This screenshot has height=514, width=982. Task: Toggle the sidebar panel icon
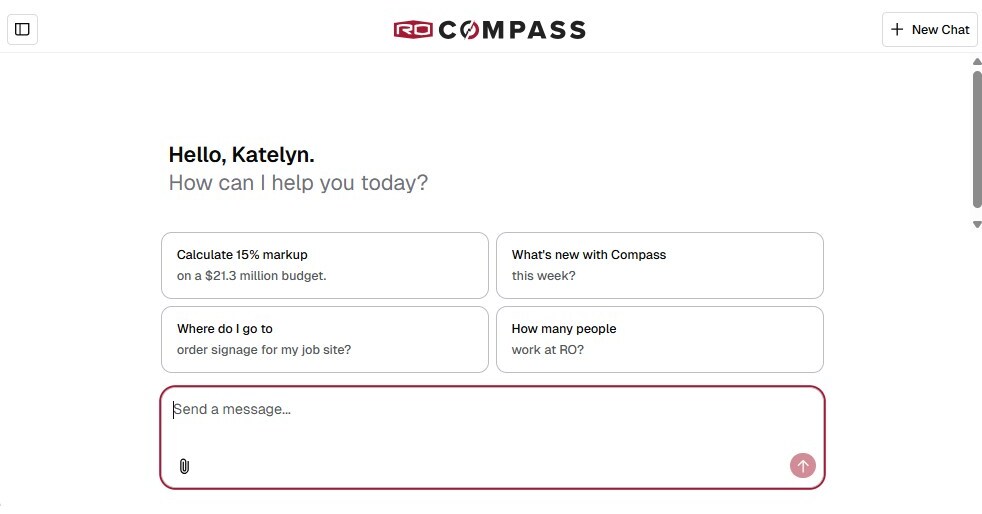[x=22, y=29]
